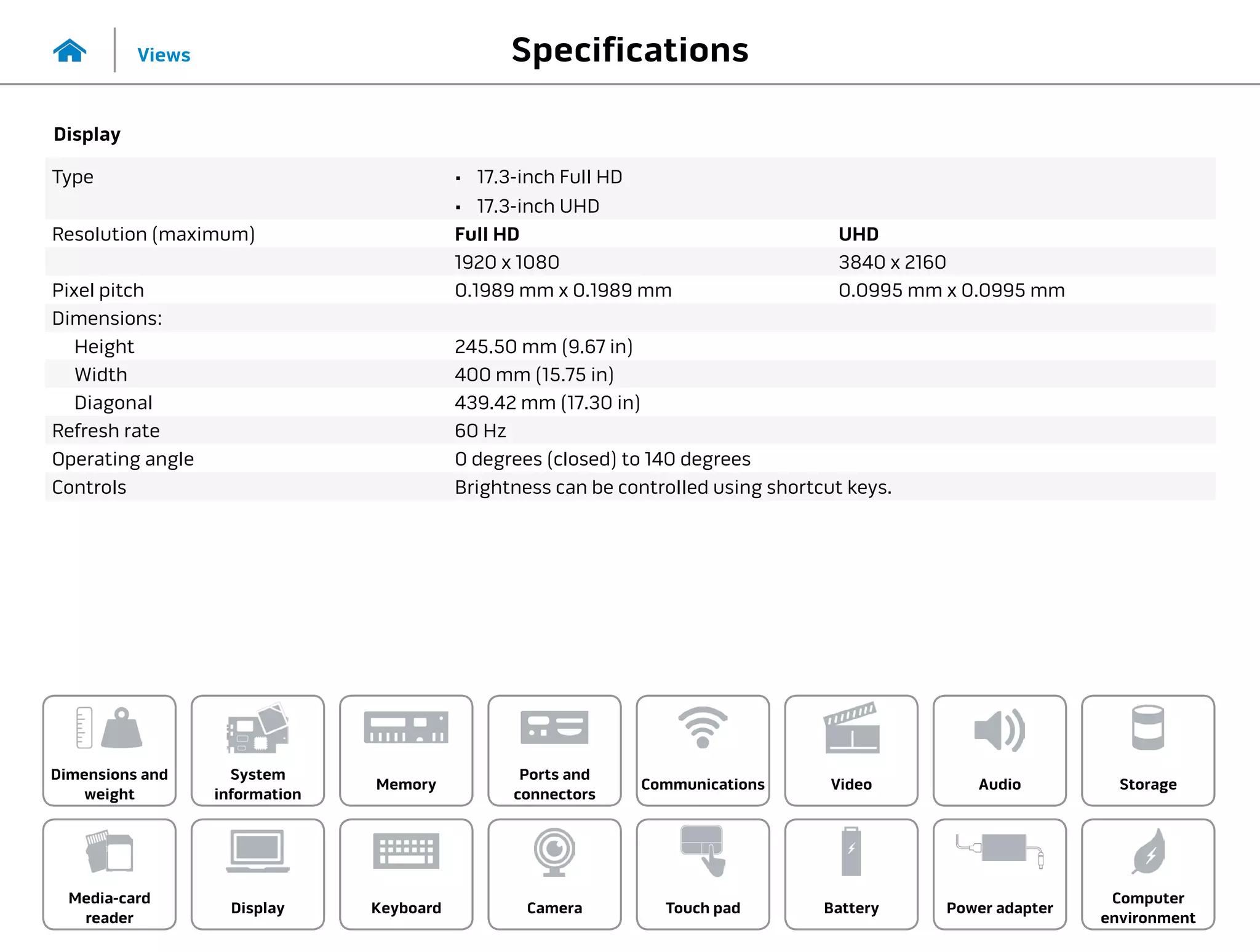The image size is (1260, 952).
Task: Open the Memory specifications tile
Action: click(406, 750)
